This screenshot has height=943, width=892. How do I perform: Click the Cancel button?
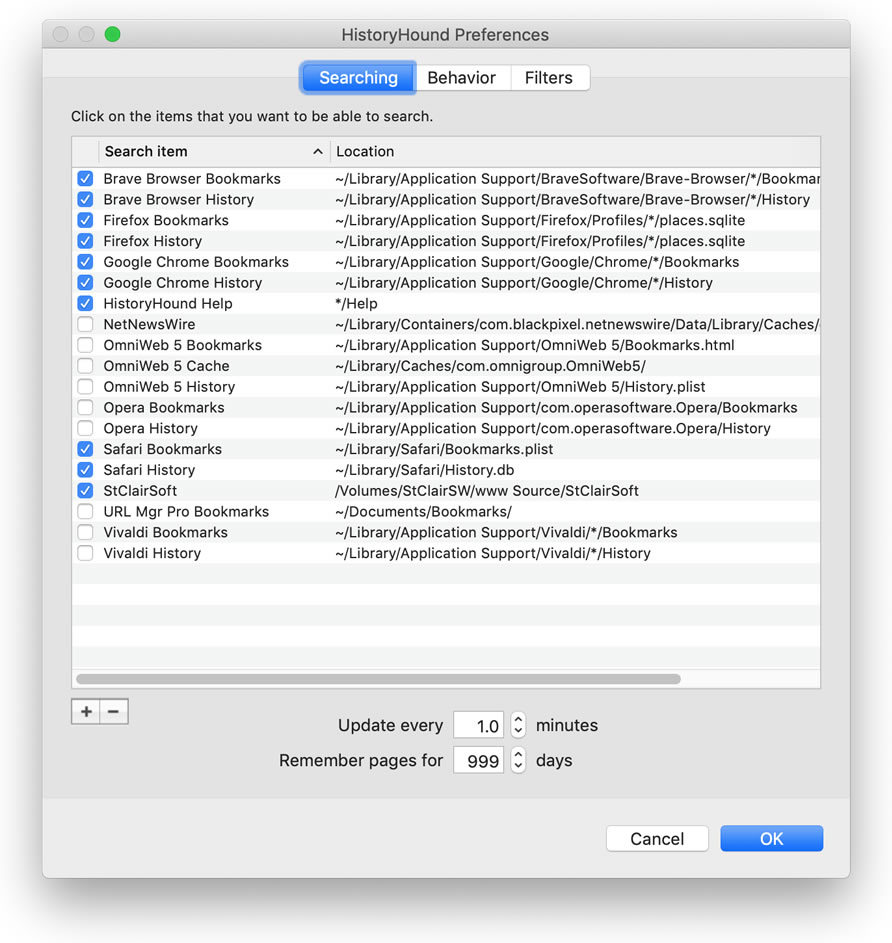coord(657,839)
